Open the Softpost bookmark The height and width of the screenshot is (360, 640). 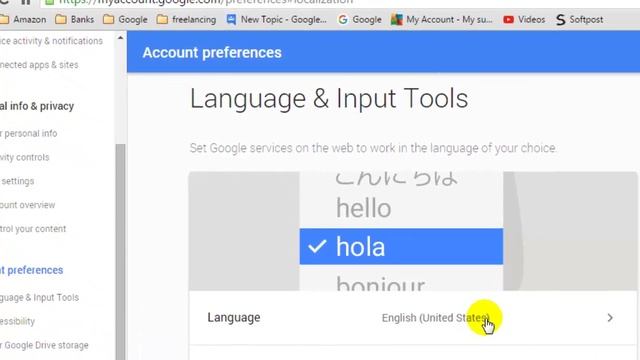[580, 20]
